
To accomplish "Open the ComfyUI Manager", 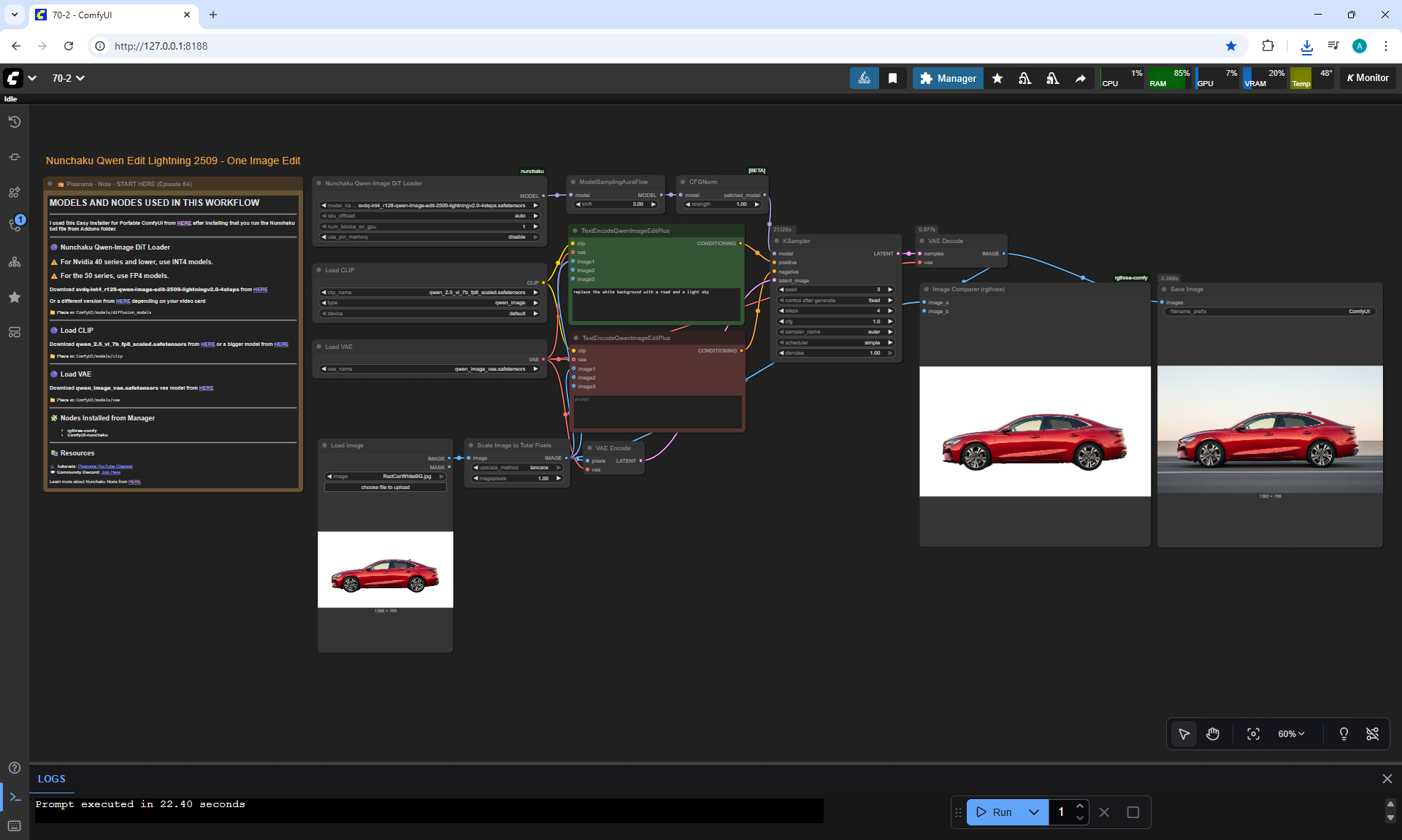I will [x=947, y=78].
